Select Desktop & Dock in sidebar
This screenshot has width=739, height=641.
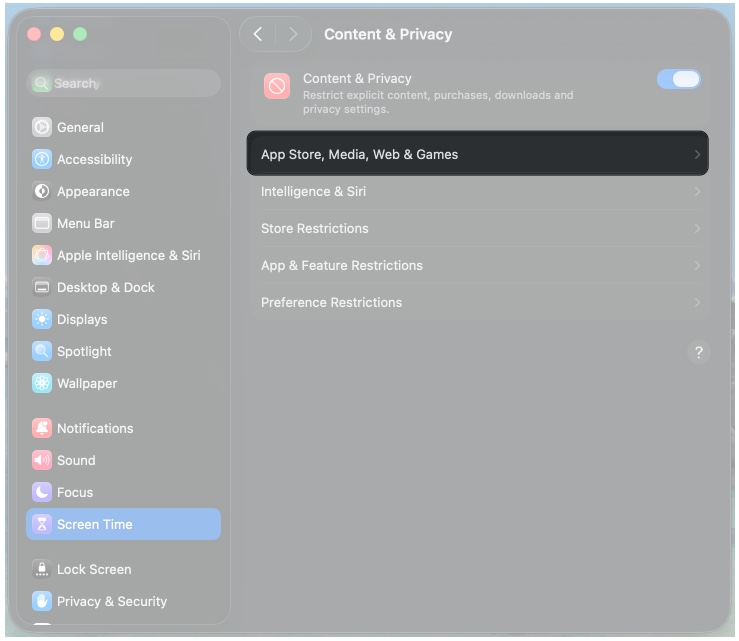(105, 287)
